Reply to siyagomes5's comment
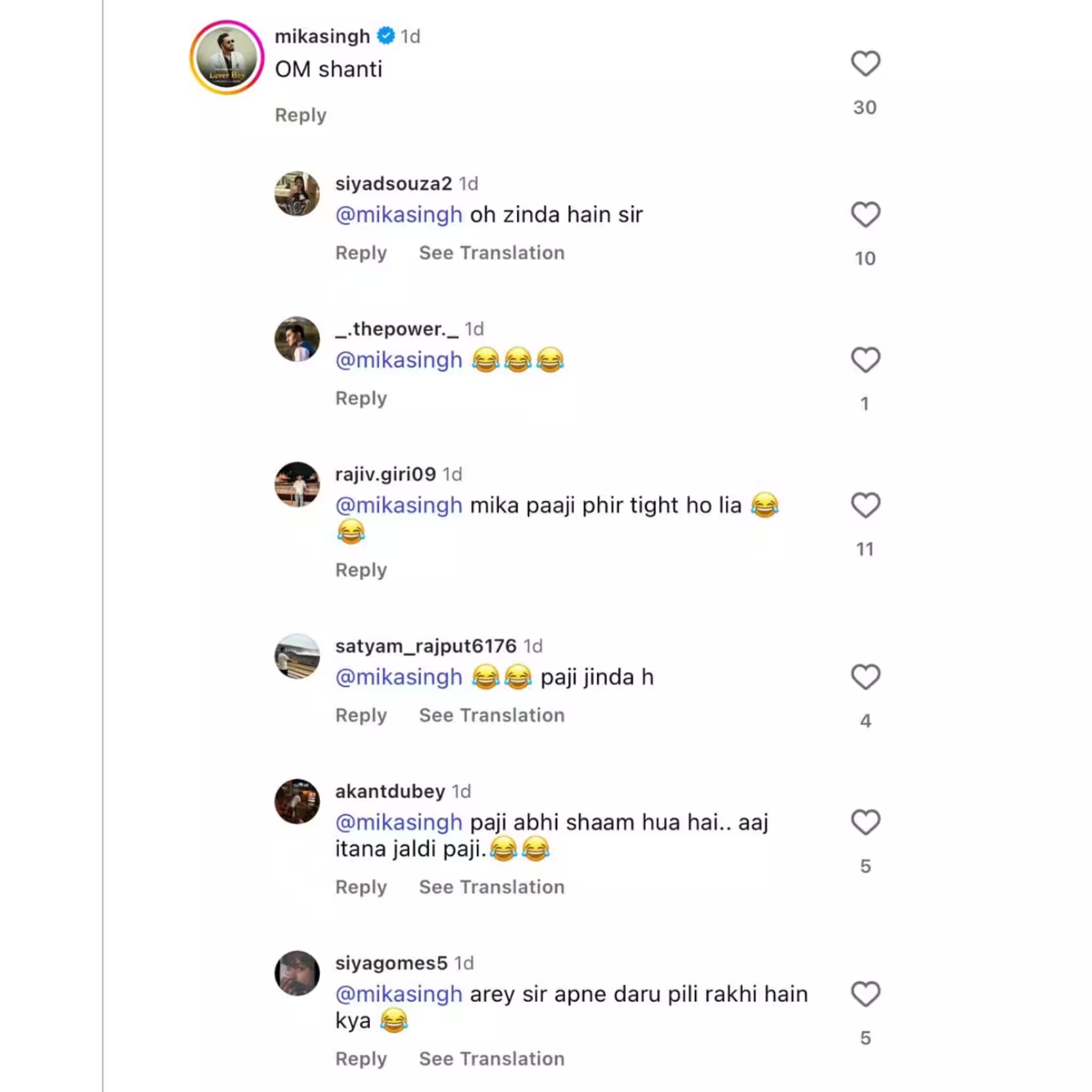This screenshot has height=1092, width=1092. [360, 1058]
